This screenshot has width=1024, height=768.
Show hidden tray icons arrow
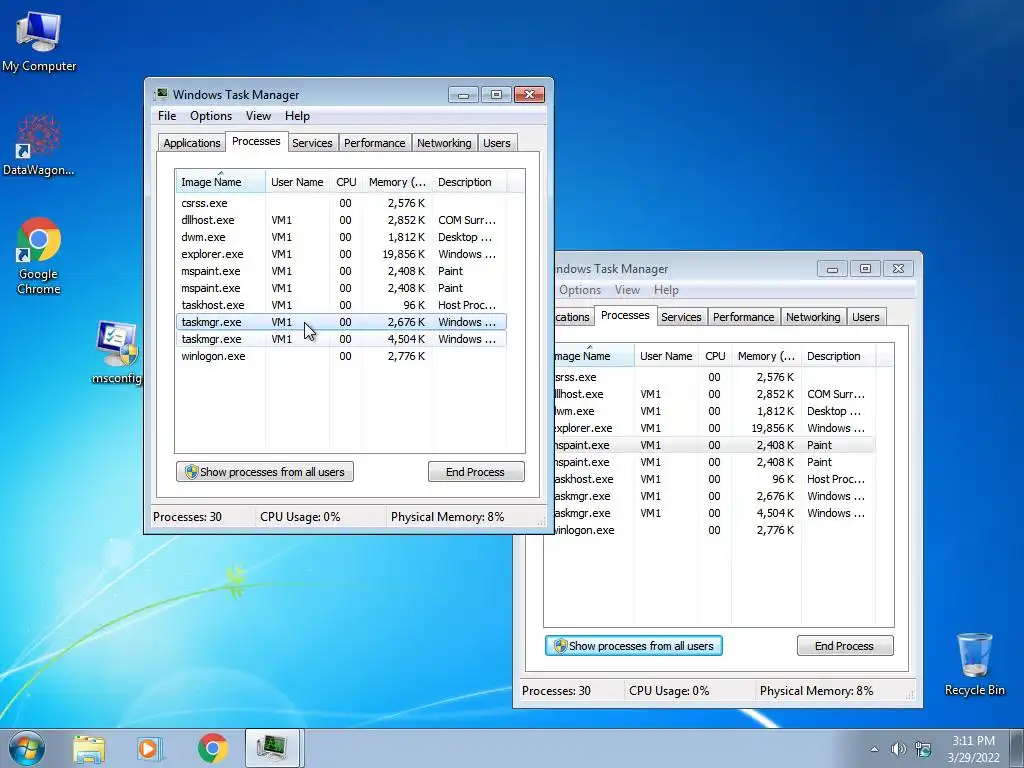click(x=874, y=749)
